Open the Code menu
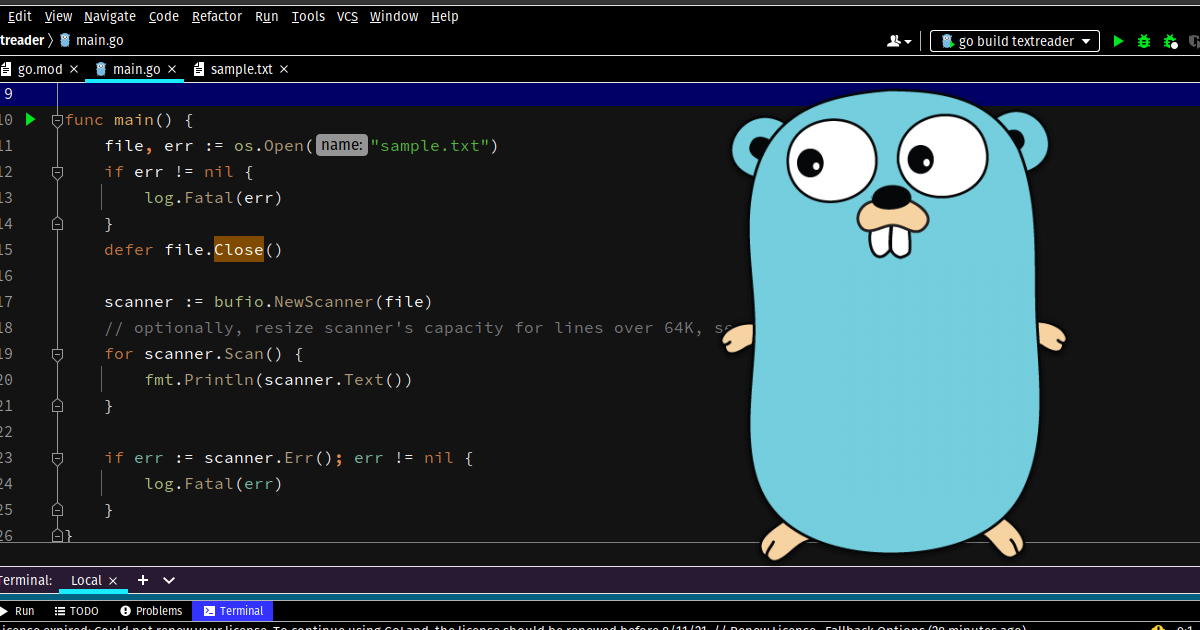The width and height of the screenshot is (1200, 630). coord(164,16)
